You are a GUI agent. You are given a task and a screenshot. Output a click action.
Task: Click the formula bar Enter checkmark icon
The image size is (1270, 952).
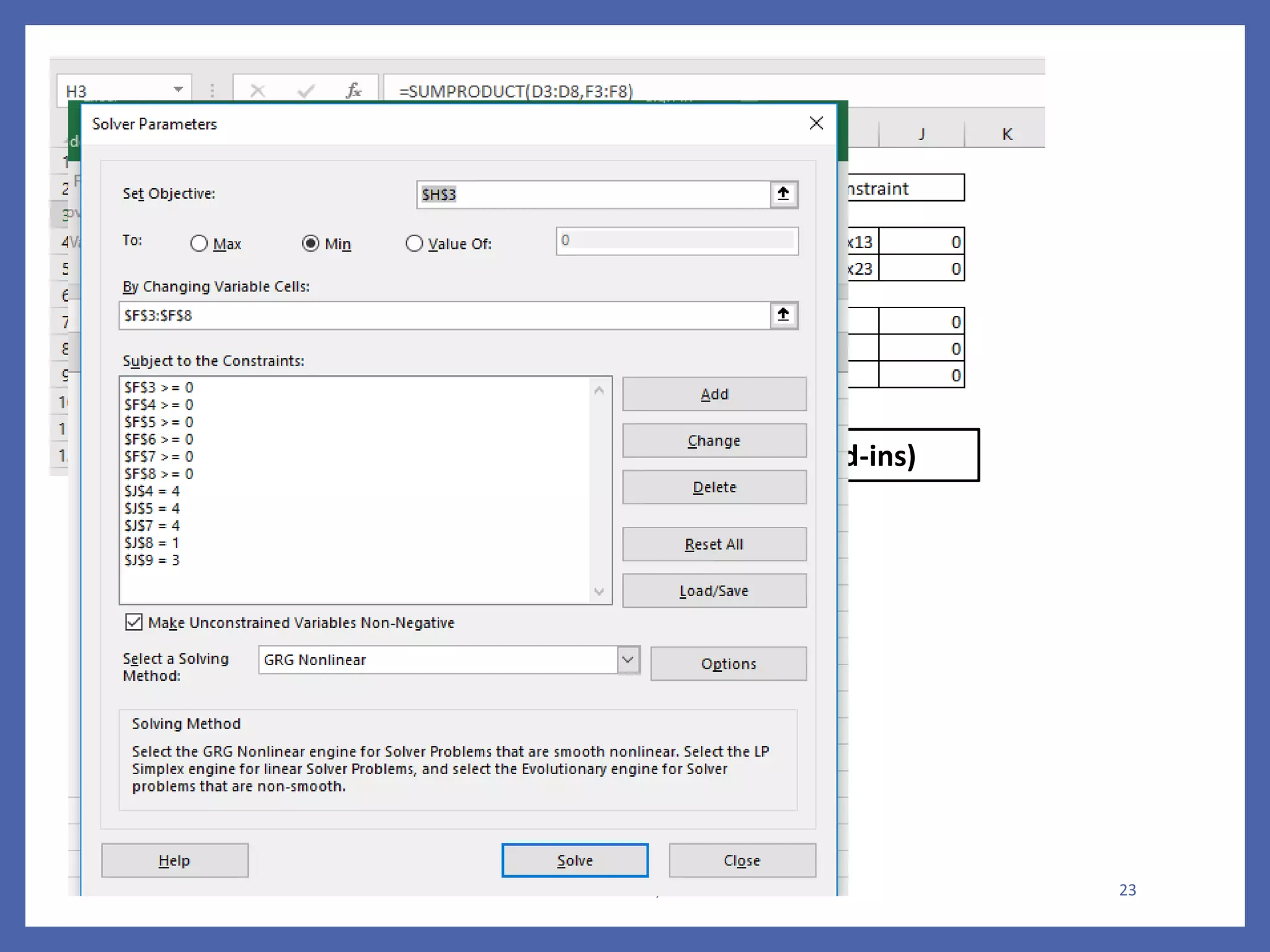point(306,91)
